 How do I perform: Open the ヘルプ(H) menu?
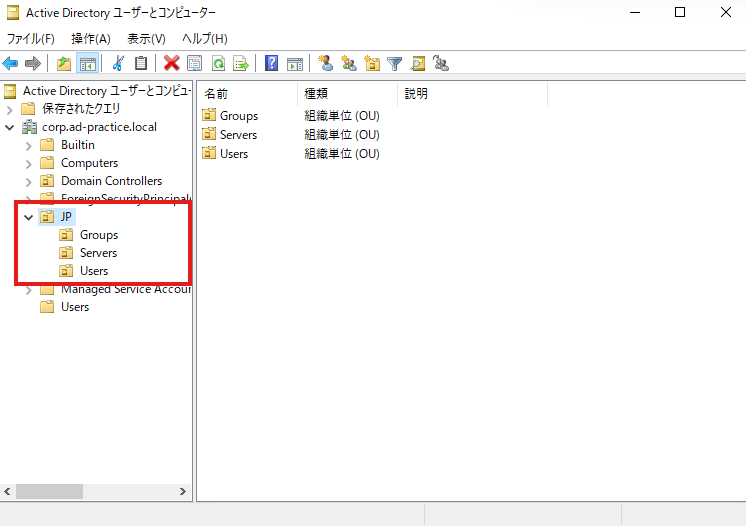pyautogui.click(x=205, y=39)
